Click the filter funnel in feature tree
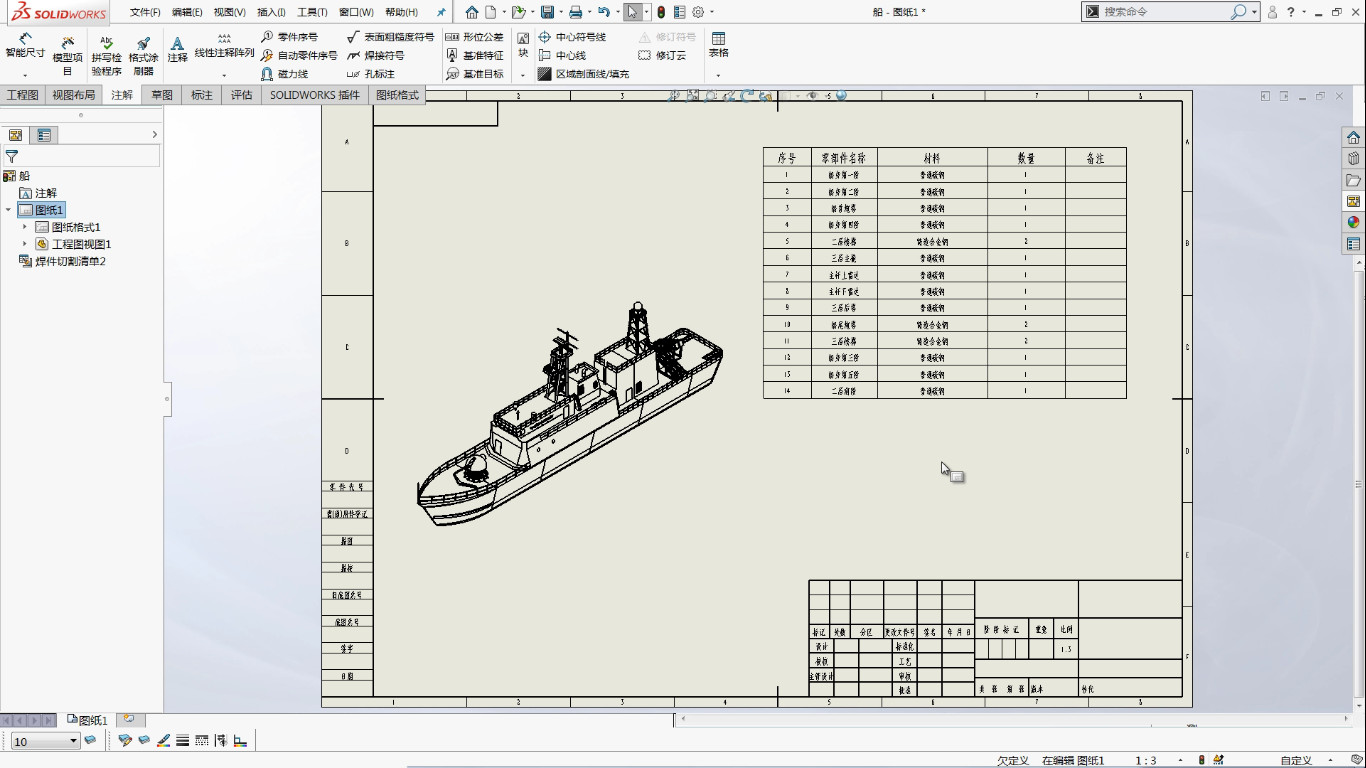1366x768 pixels. tap(12, 156)
